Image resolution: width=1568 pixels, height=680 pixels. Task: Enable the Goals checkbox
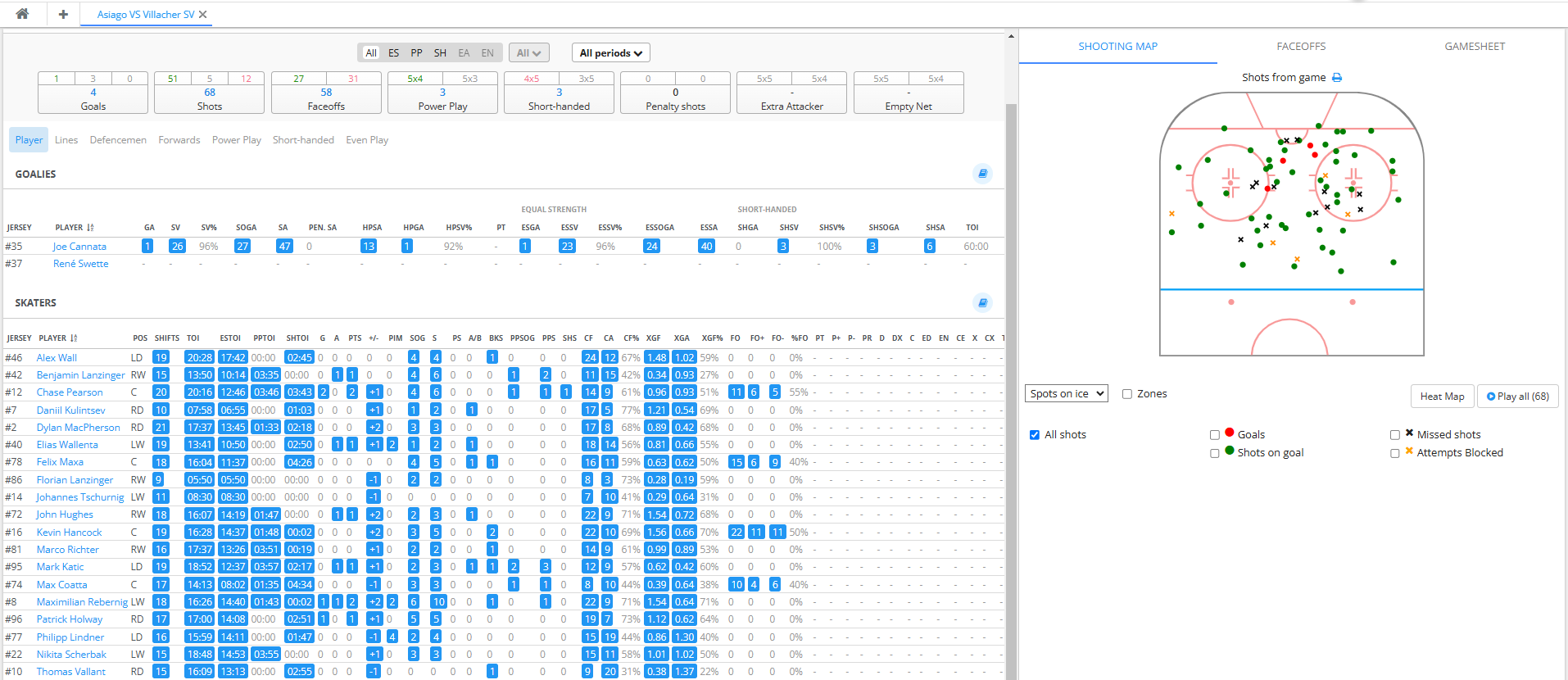pyautogui.click(x=1215, y=435)
